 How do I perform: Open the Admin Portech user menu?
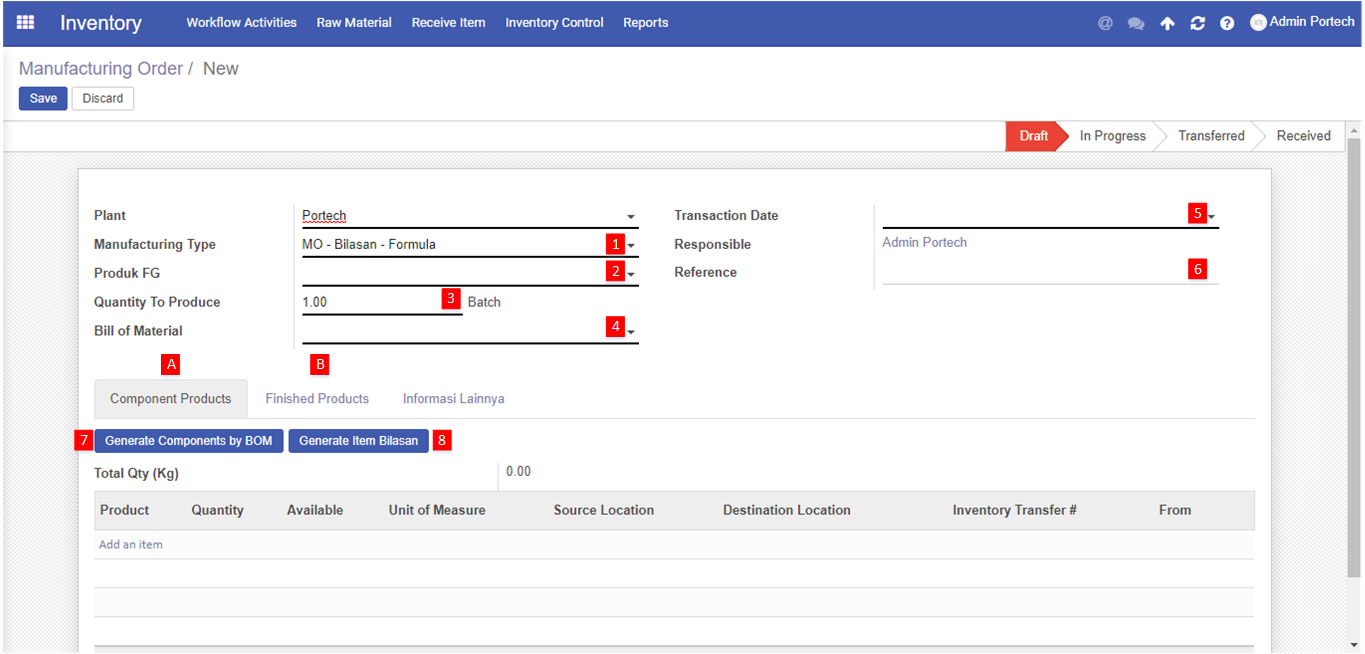click(1302, 22)
